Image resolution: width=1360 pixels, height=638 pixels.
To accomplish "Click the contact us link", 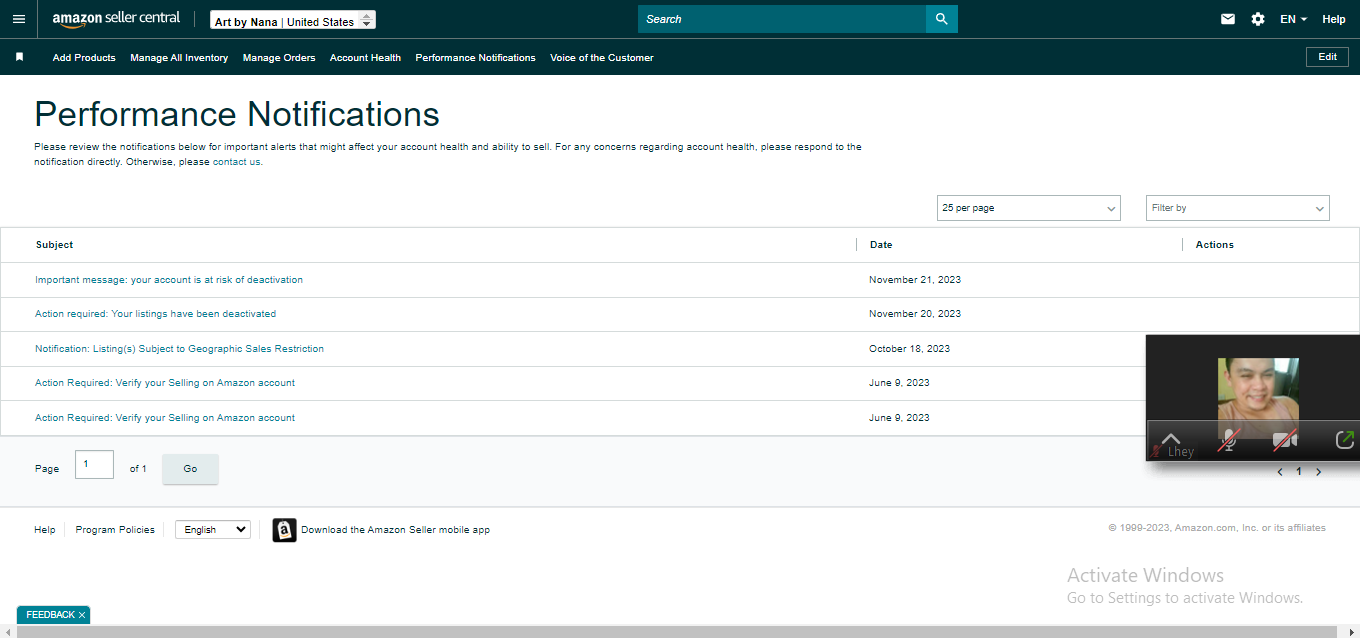I will pos(236,162).
